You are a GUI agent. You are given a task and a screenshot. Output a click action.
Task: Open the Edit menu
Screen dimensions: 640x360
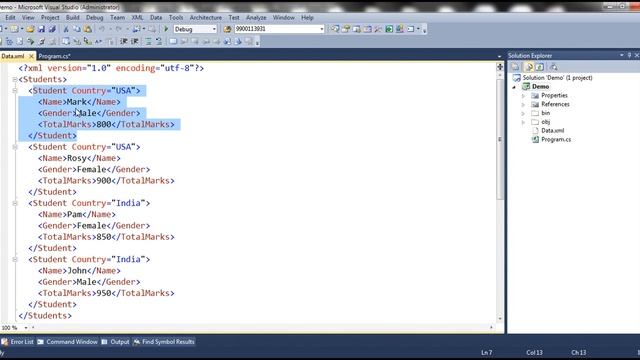point(10,18)
